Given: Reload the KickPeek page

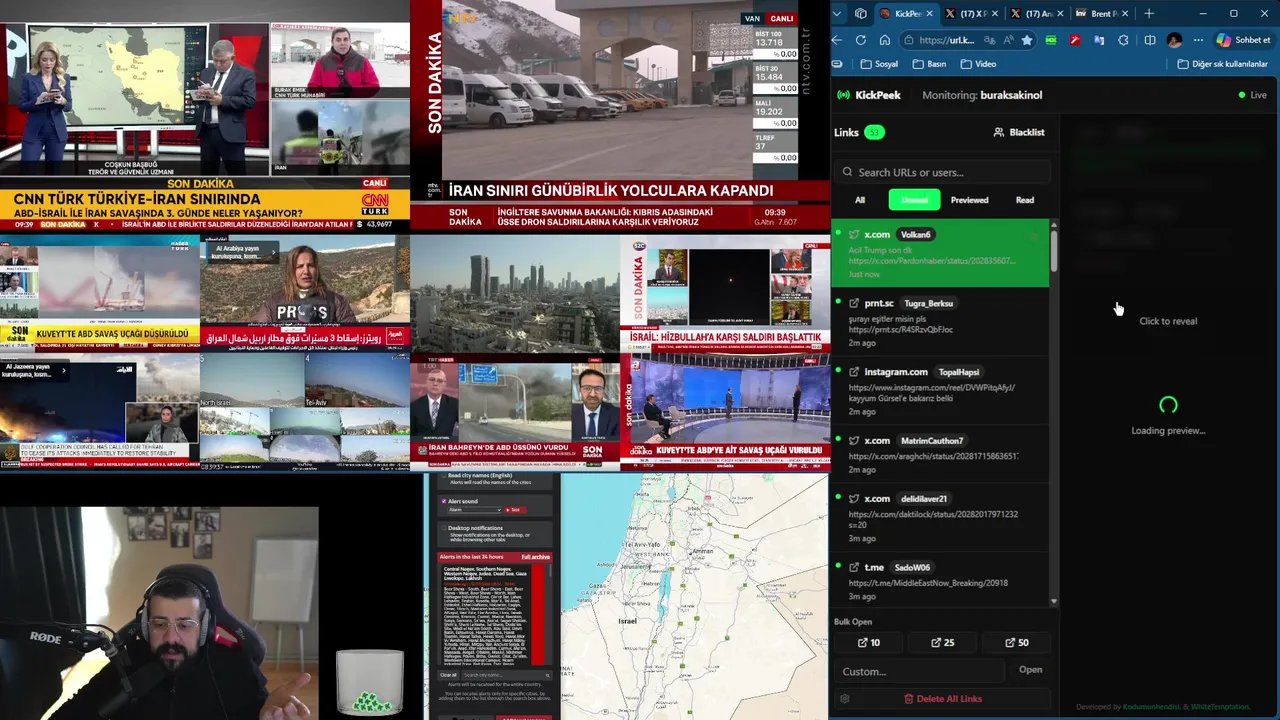Looking at the screenshot, I should point(861,40).
